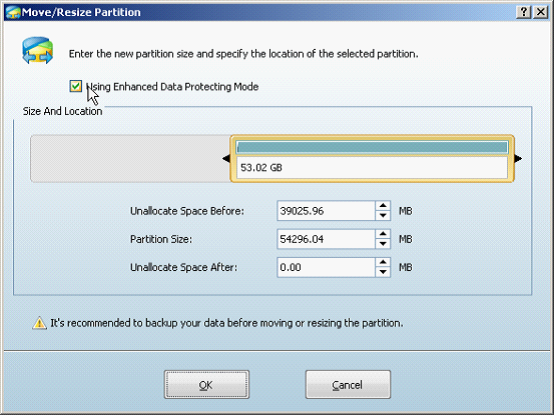Open the question mark help button
This screenshot has height=416, width=554.
[524, 12]
